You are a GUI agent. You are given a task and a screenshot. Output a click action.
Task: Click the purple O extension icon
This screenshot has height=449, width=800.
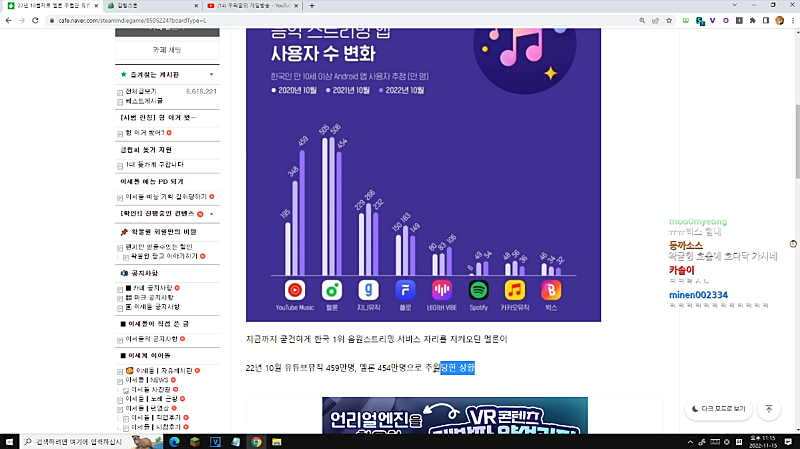click(726, 20)
